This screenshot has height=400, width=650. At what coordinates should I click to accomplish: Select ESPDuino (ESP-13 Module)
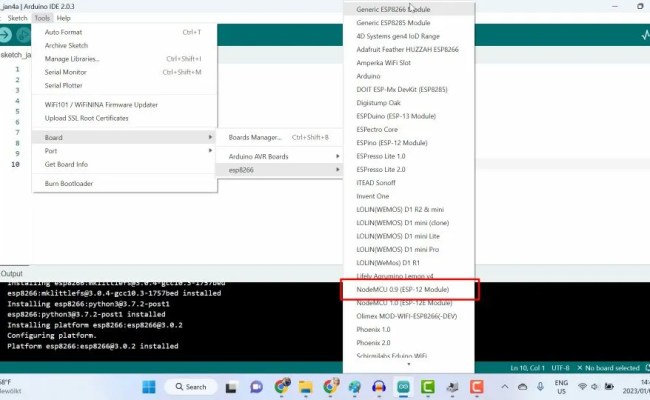point(409,116)
